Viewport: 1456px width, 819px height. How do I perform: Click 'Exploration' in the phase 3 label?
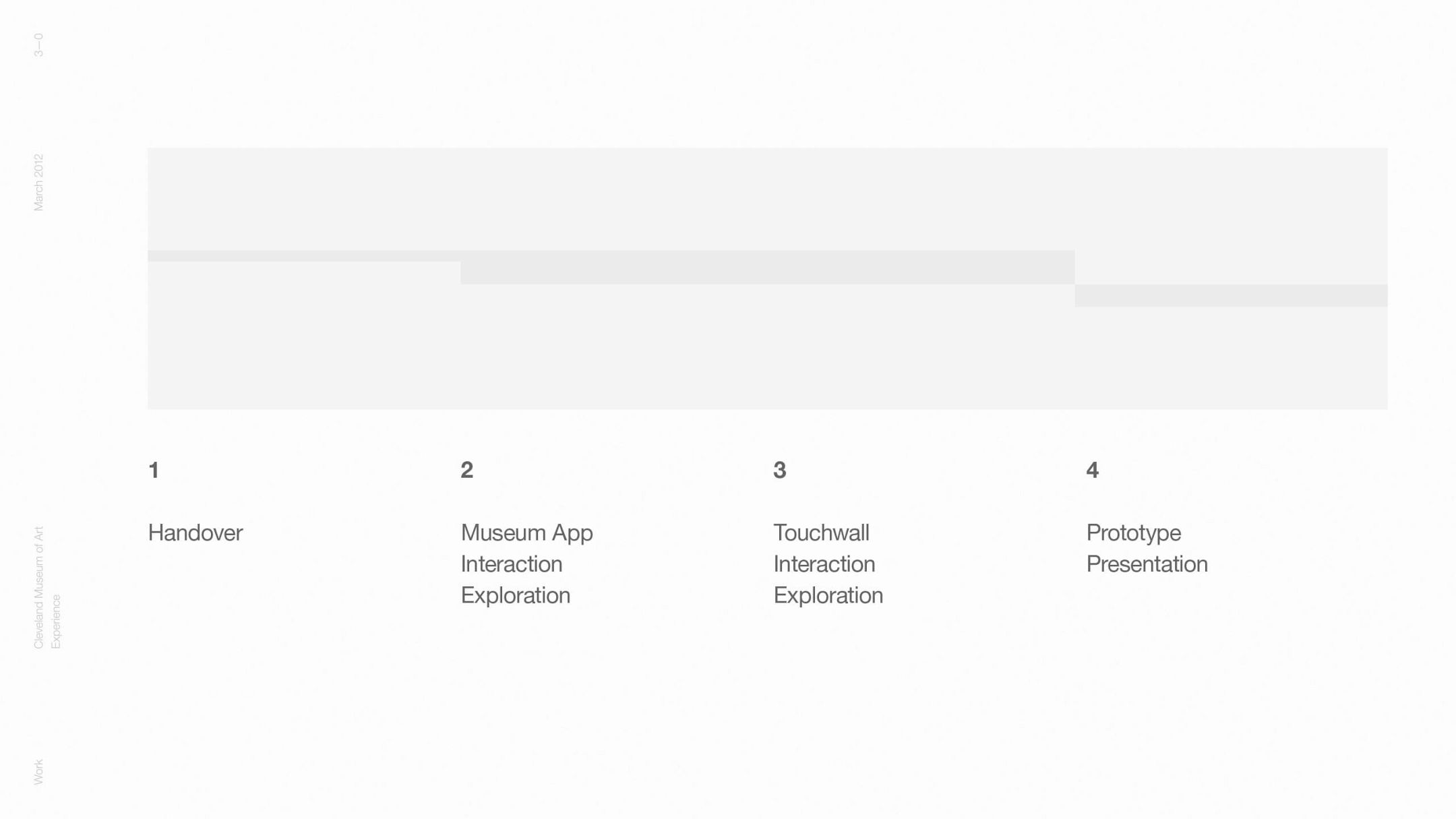(828, 595)
